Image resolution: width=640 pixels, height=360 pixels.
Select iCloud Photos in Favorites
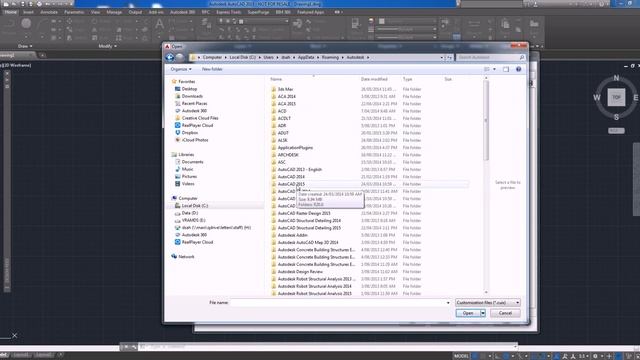pos(195,140)
